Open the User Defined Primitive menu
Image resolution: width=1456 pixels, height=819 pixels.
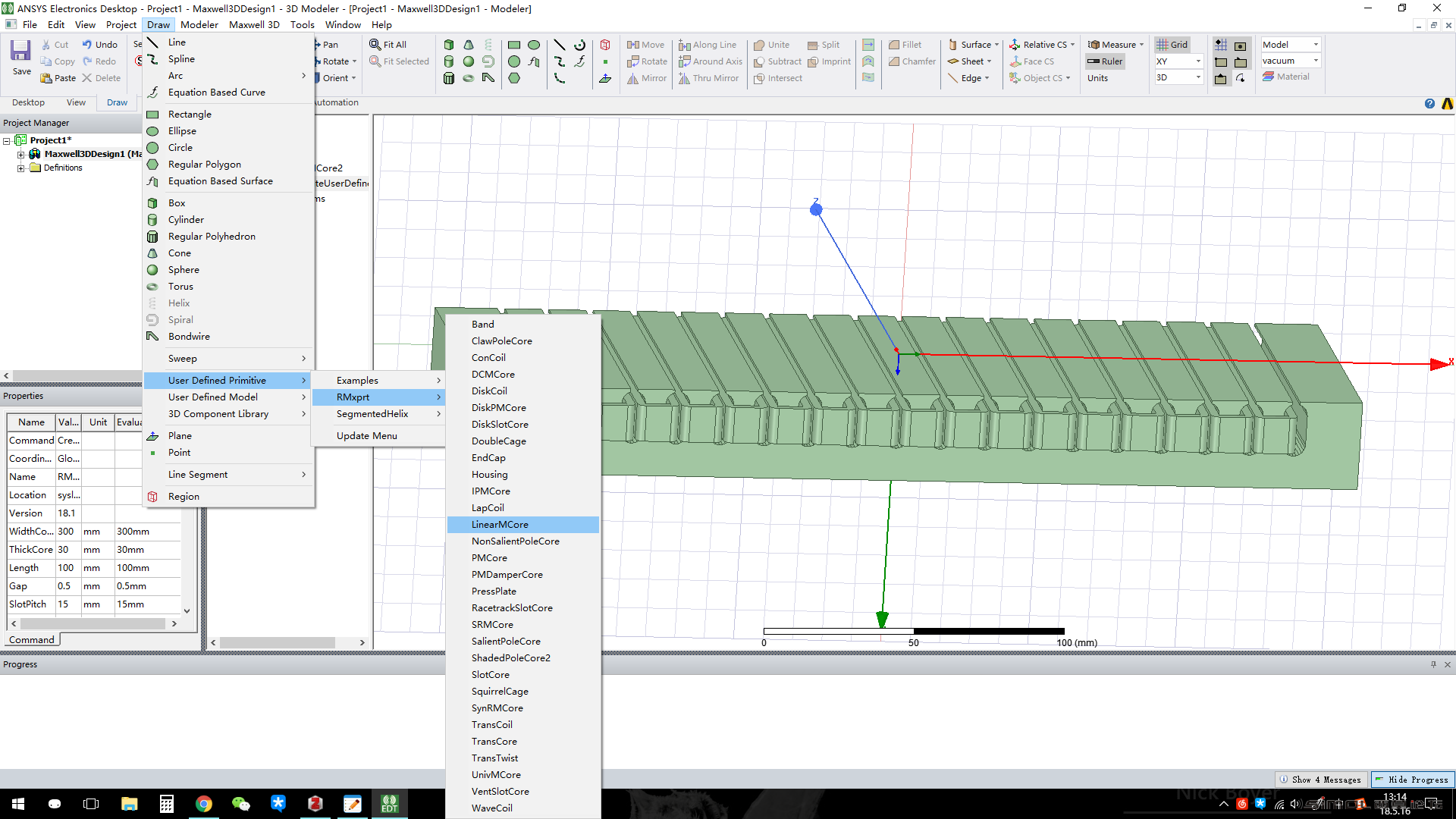(217, 380)
